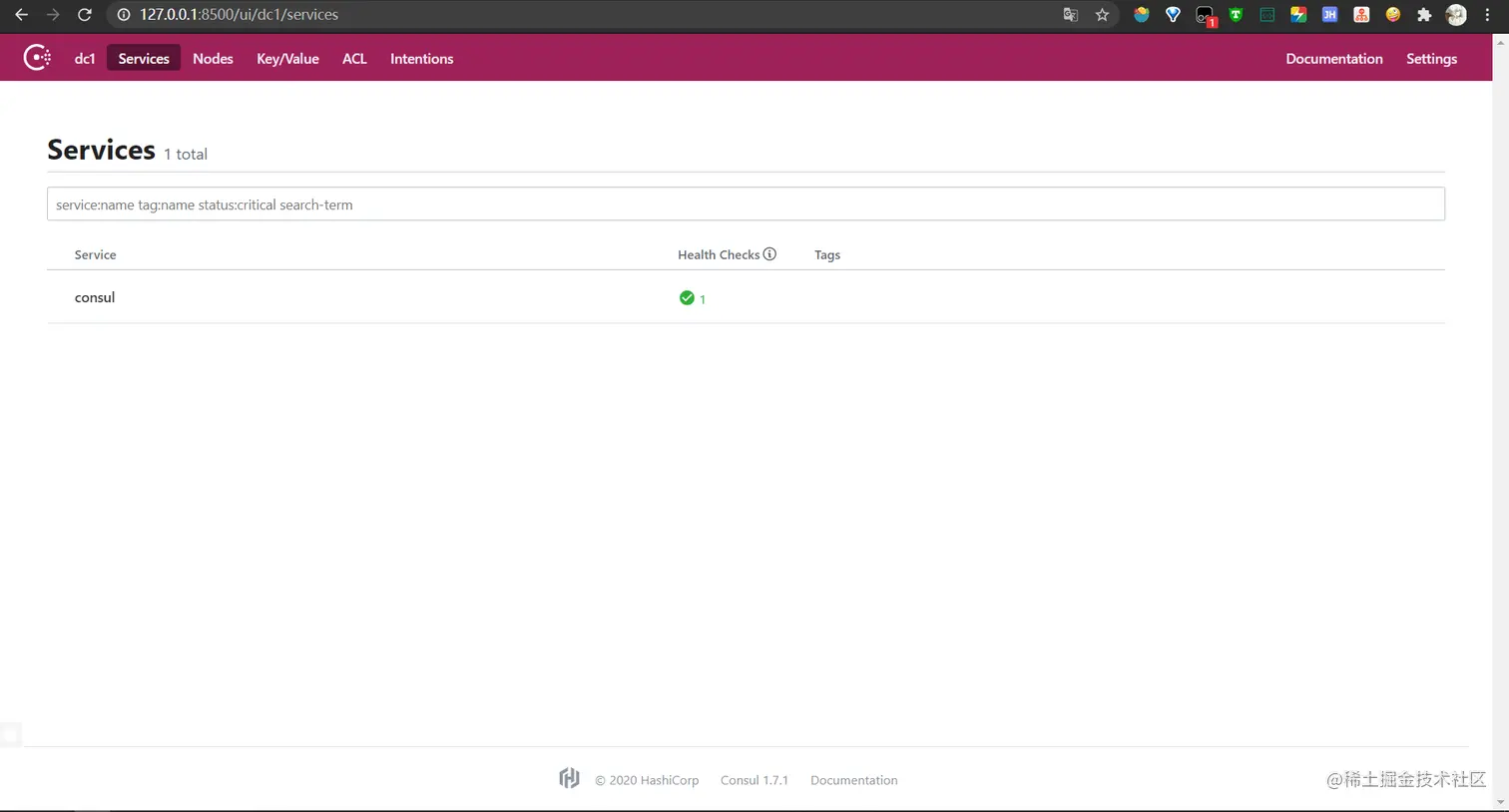The image size is (1509, 812).
Task: Click the site info icon in address bar
Action: click(x=124, y=15)
